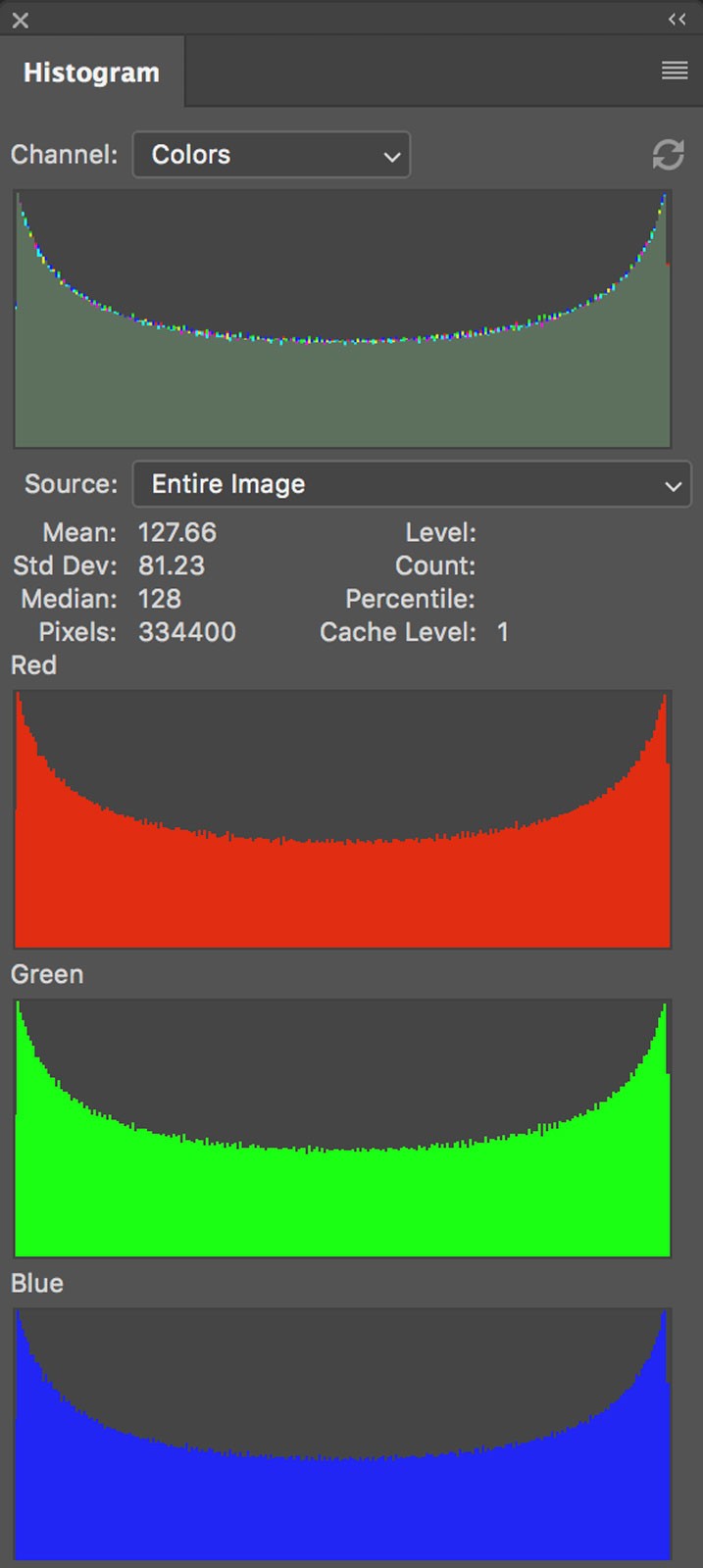
Task: Click the Mean value 127.66
Action: [x=176, y=532]
